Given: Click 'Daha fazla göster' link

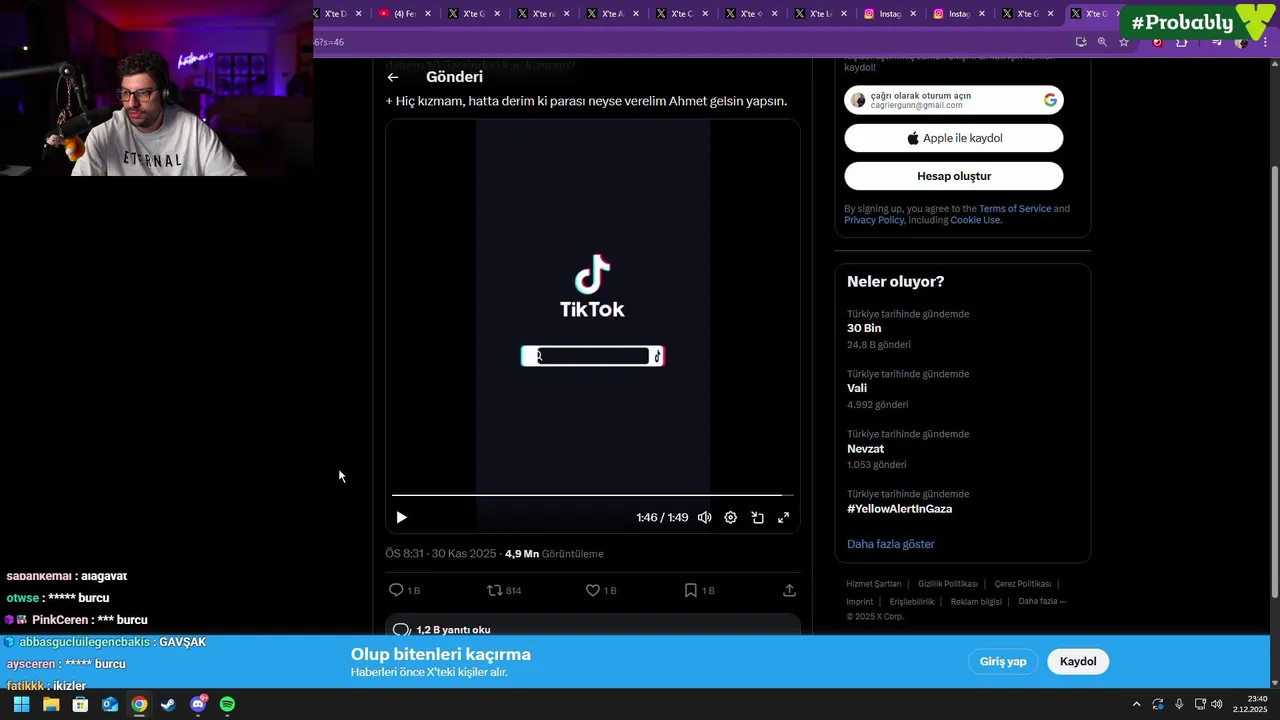Looking at the screenshot, I should coord(891,544).
